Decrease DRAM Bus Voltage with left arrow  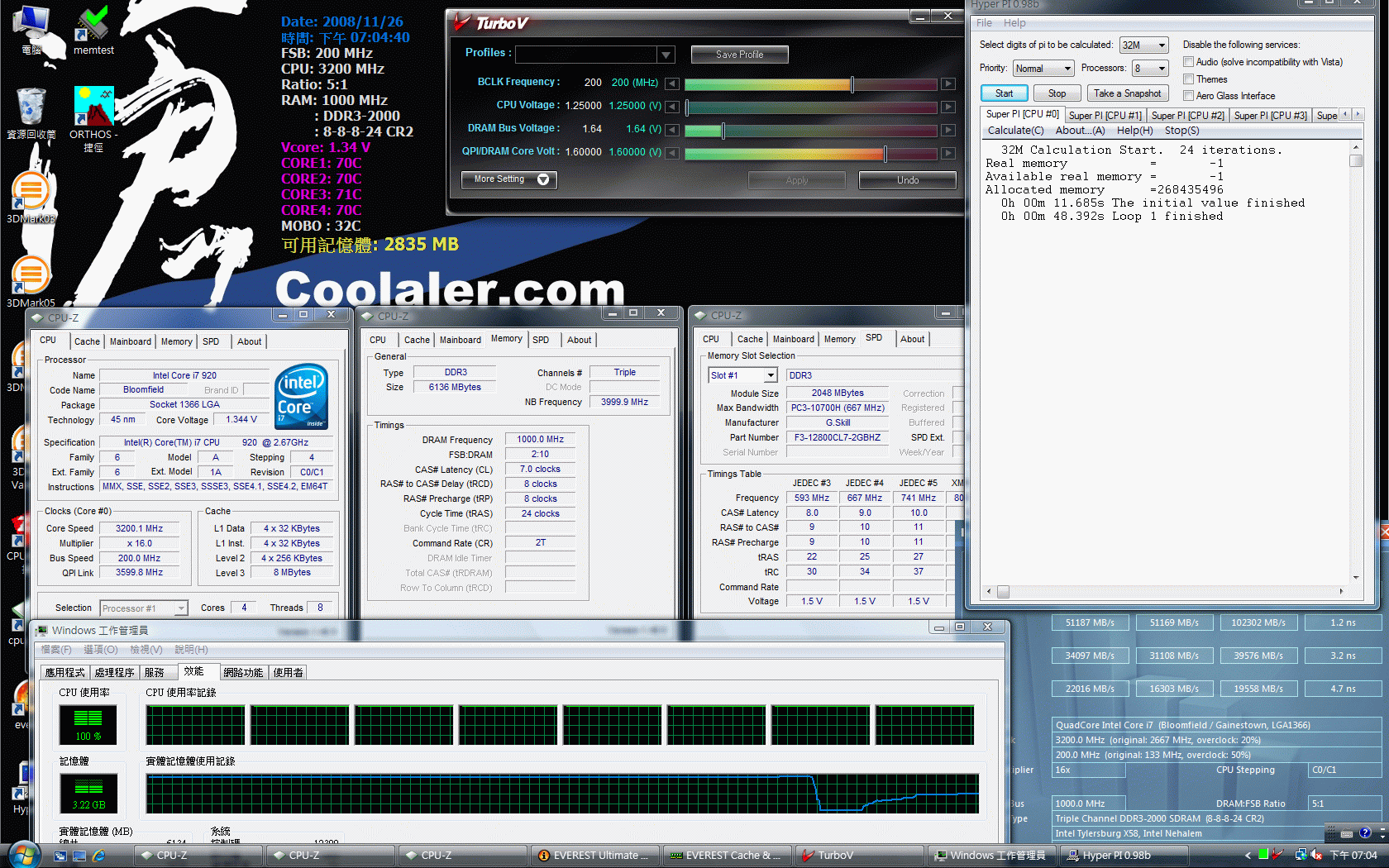[x=672, y=130]
